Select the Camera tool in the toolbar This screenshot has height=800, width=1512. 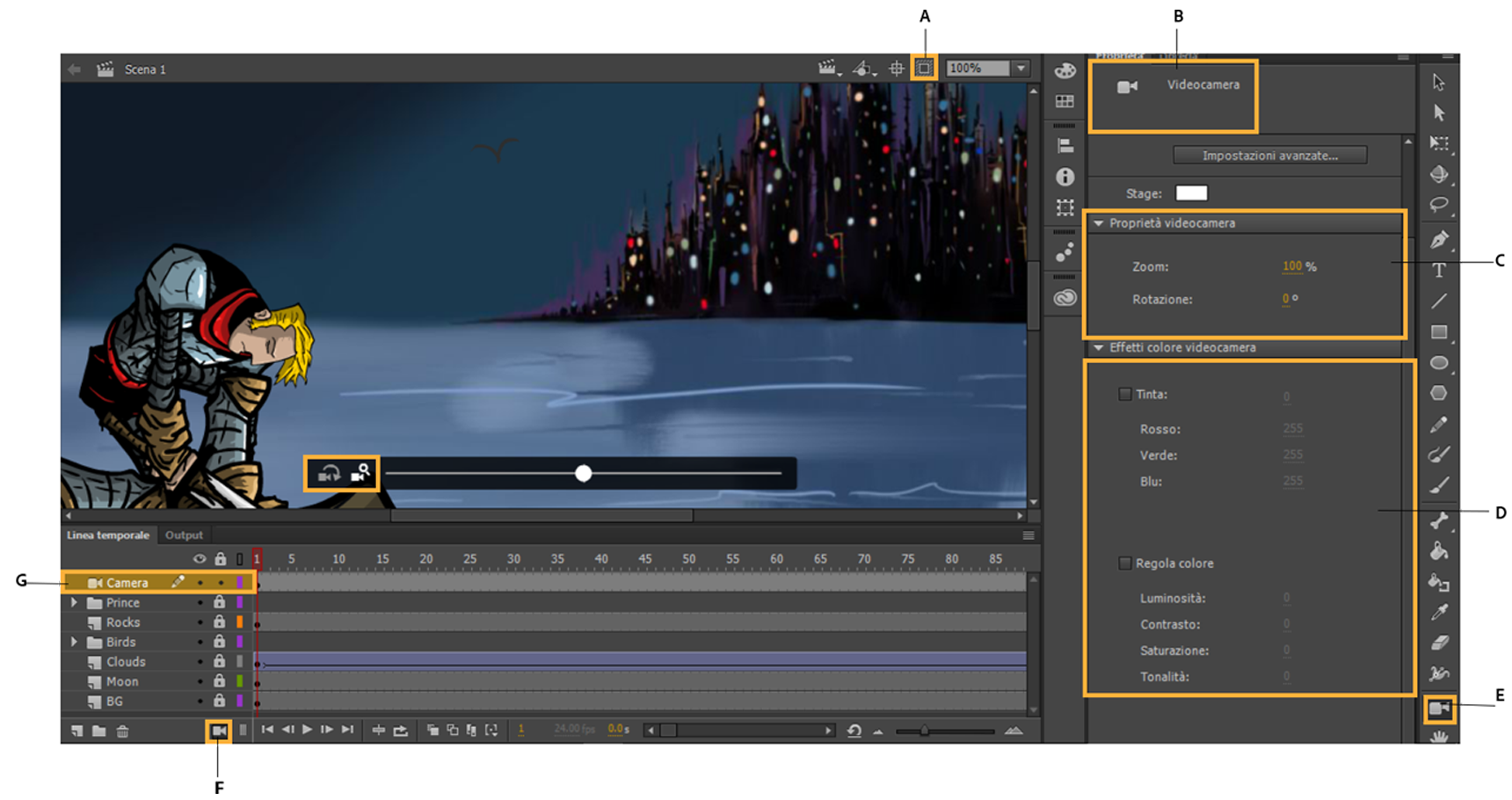click(1439, 709)
